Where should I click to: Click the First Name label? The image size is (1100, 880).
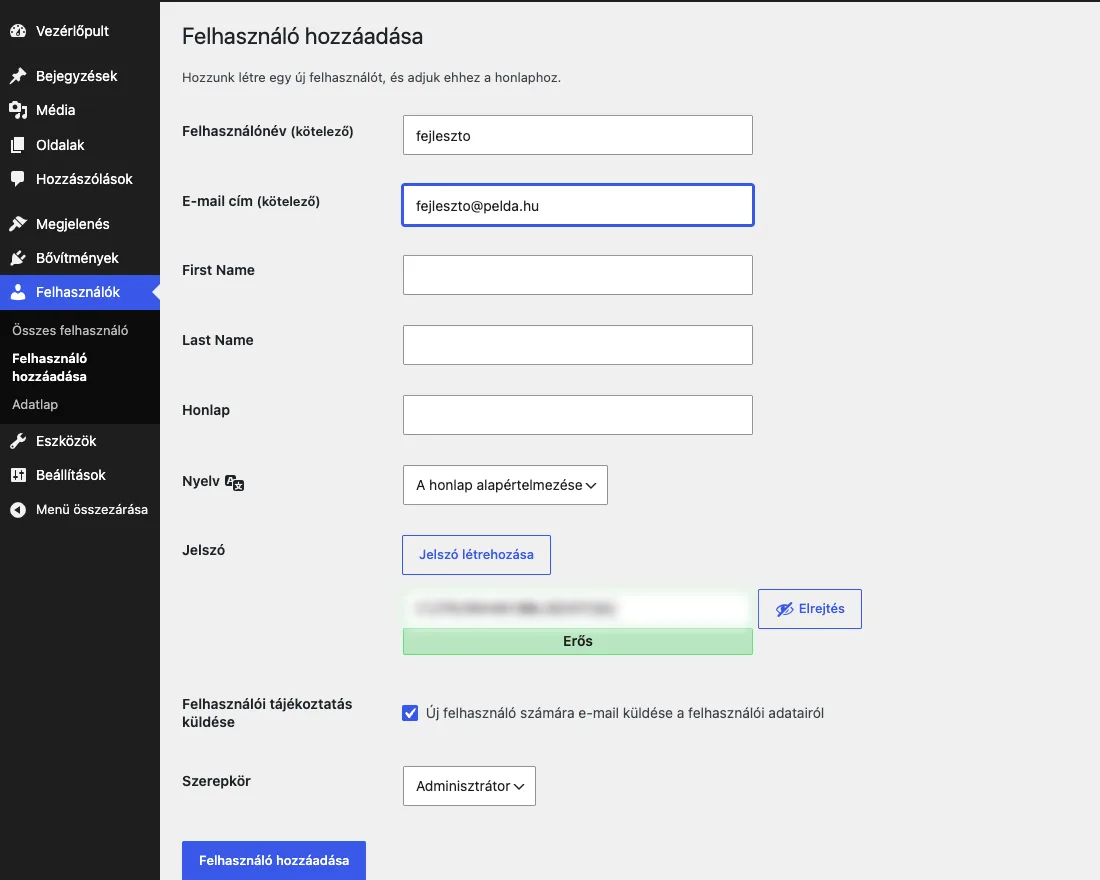(x=218, y=270)
